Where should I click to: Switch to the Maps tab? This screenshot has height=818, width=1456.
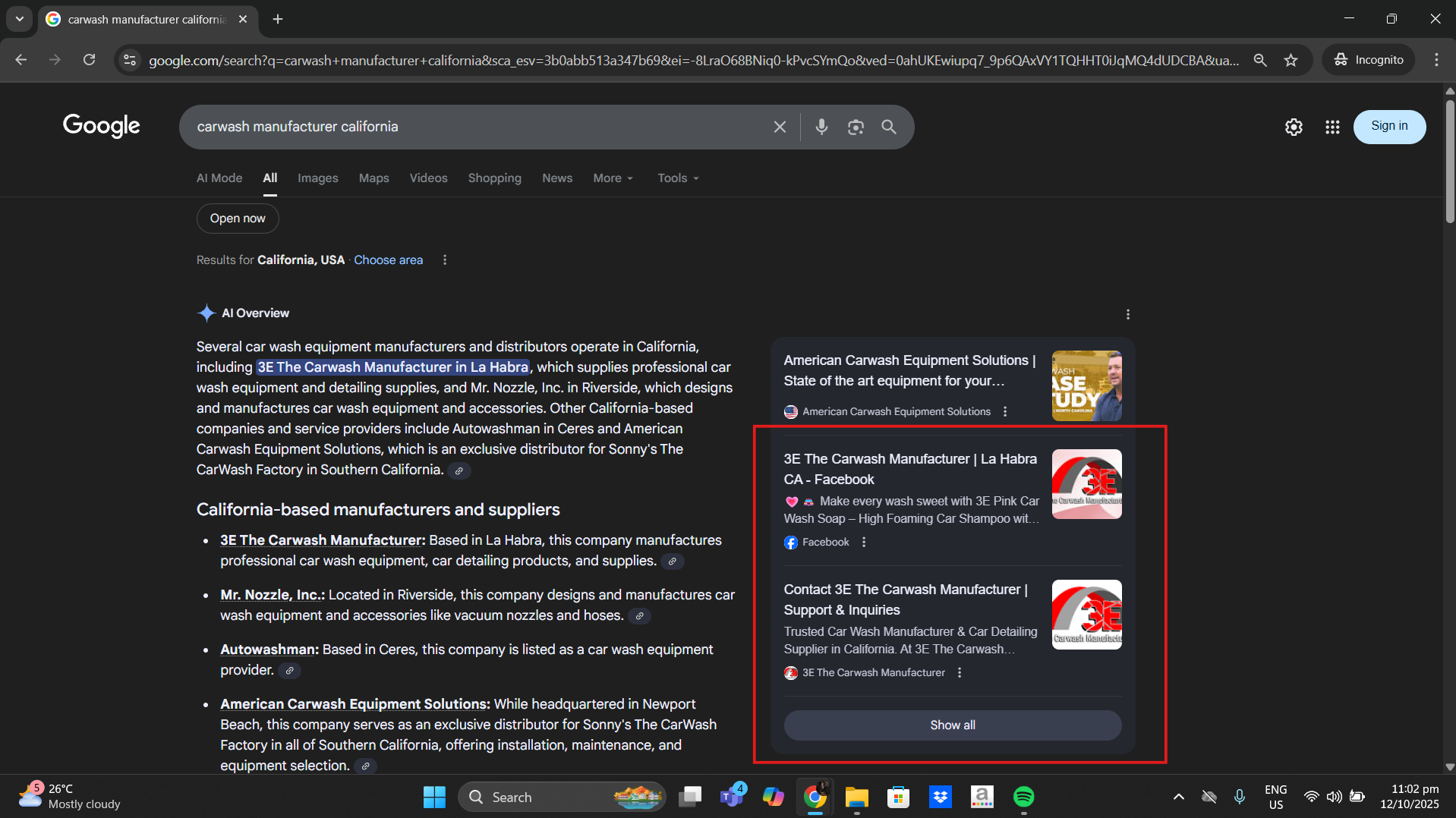(373, 178)
